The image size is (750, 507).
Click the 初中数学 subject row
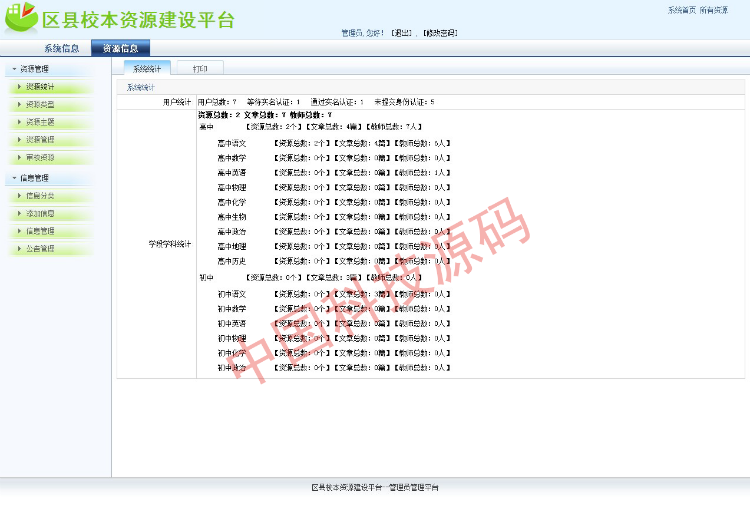coord(333,309)
